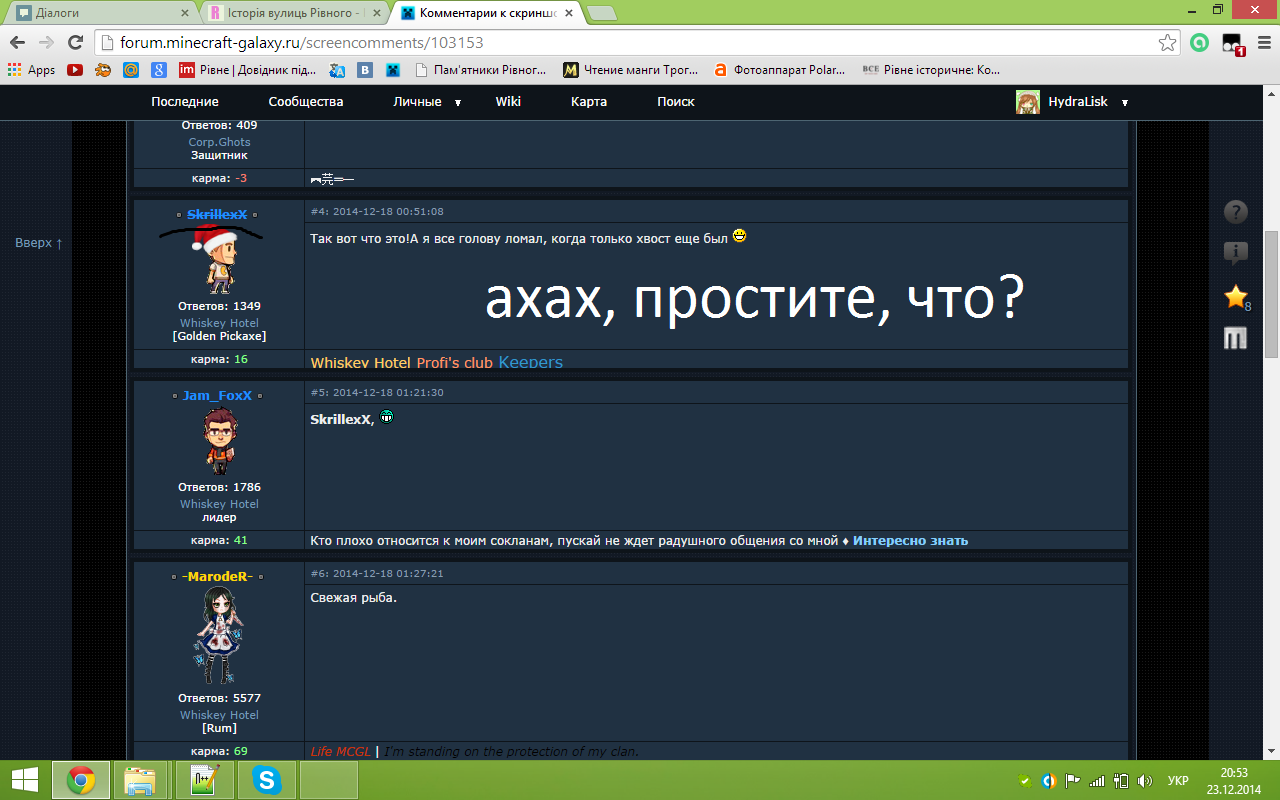Image resolution: width=1280 pixels, height=800 pixels.
Task: Go back with the browser back arrow
Action: [17, 43]
